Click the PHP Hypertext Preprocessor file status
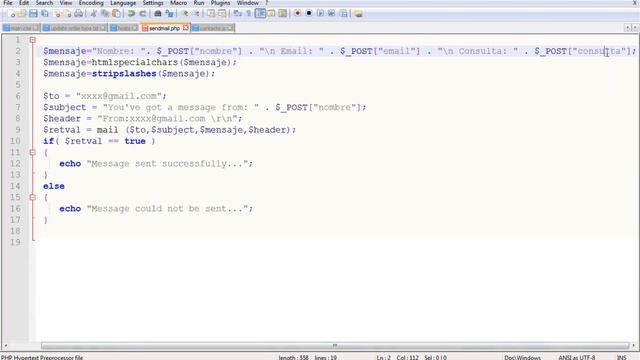Image resolution: width=640 pixels, height=360 pixels. pos(42,358)
